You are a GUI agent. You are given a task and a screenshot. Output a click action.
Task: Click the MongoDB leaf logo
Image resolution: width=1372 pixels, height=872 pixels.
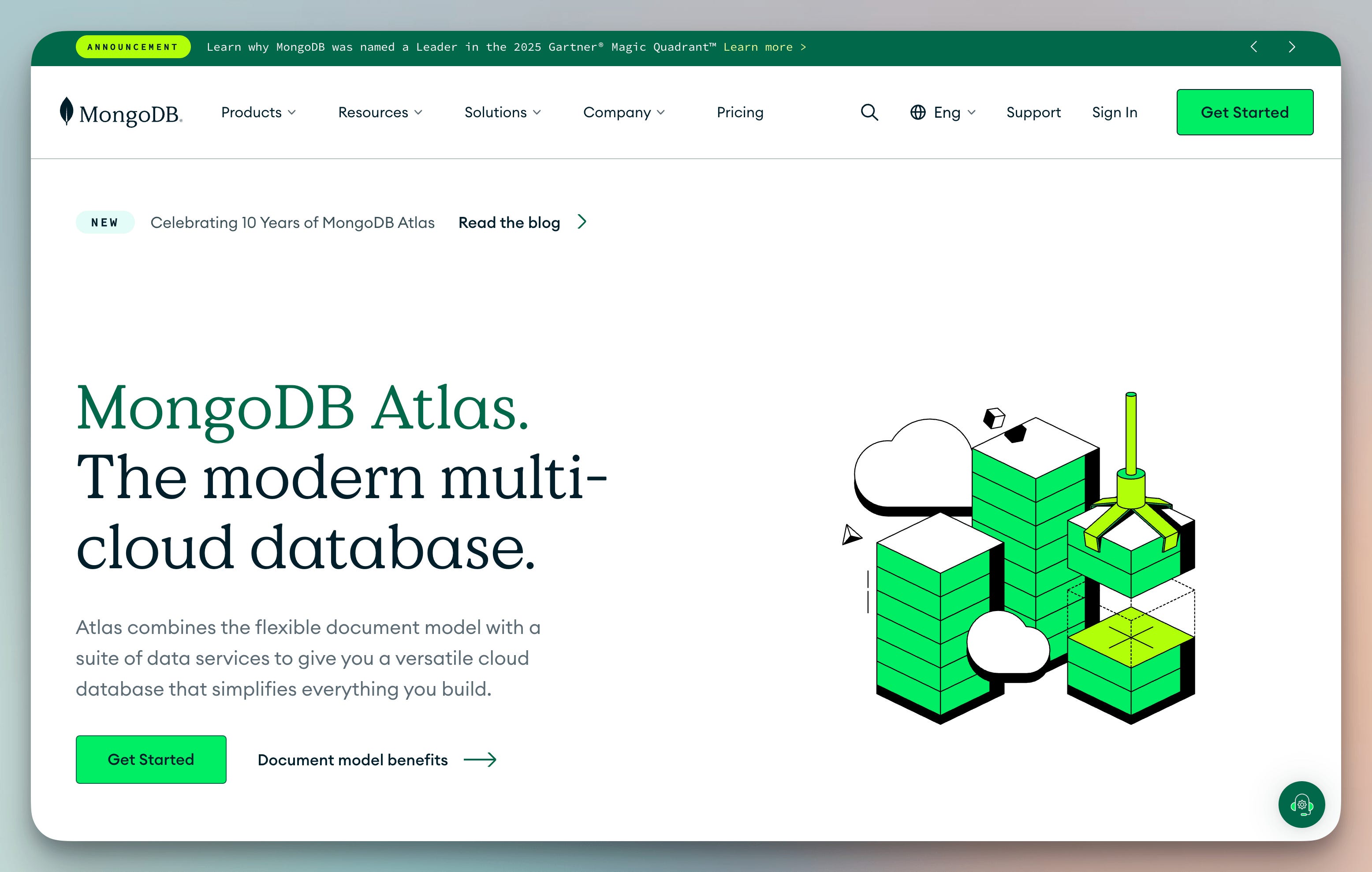[66, 111]
